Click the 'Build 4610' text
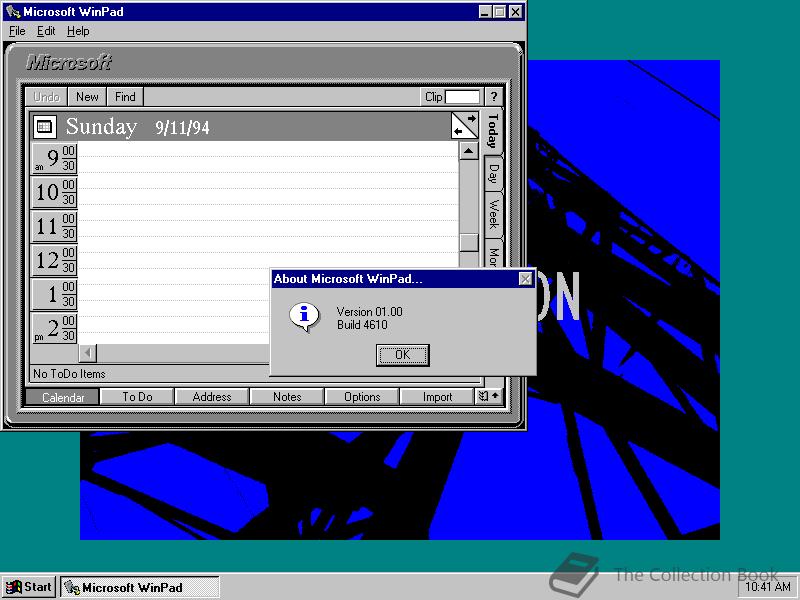This screenshot has width=800, height=600. point(362,325)
